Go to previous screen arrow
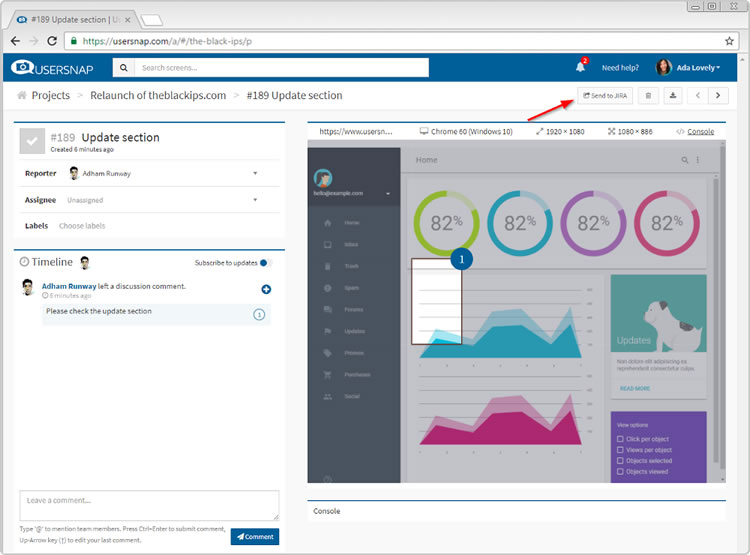The height and width of the screenshot is (555, 750). 698,96
